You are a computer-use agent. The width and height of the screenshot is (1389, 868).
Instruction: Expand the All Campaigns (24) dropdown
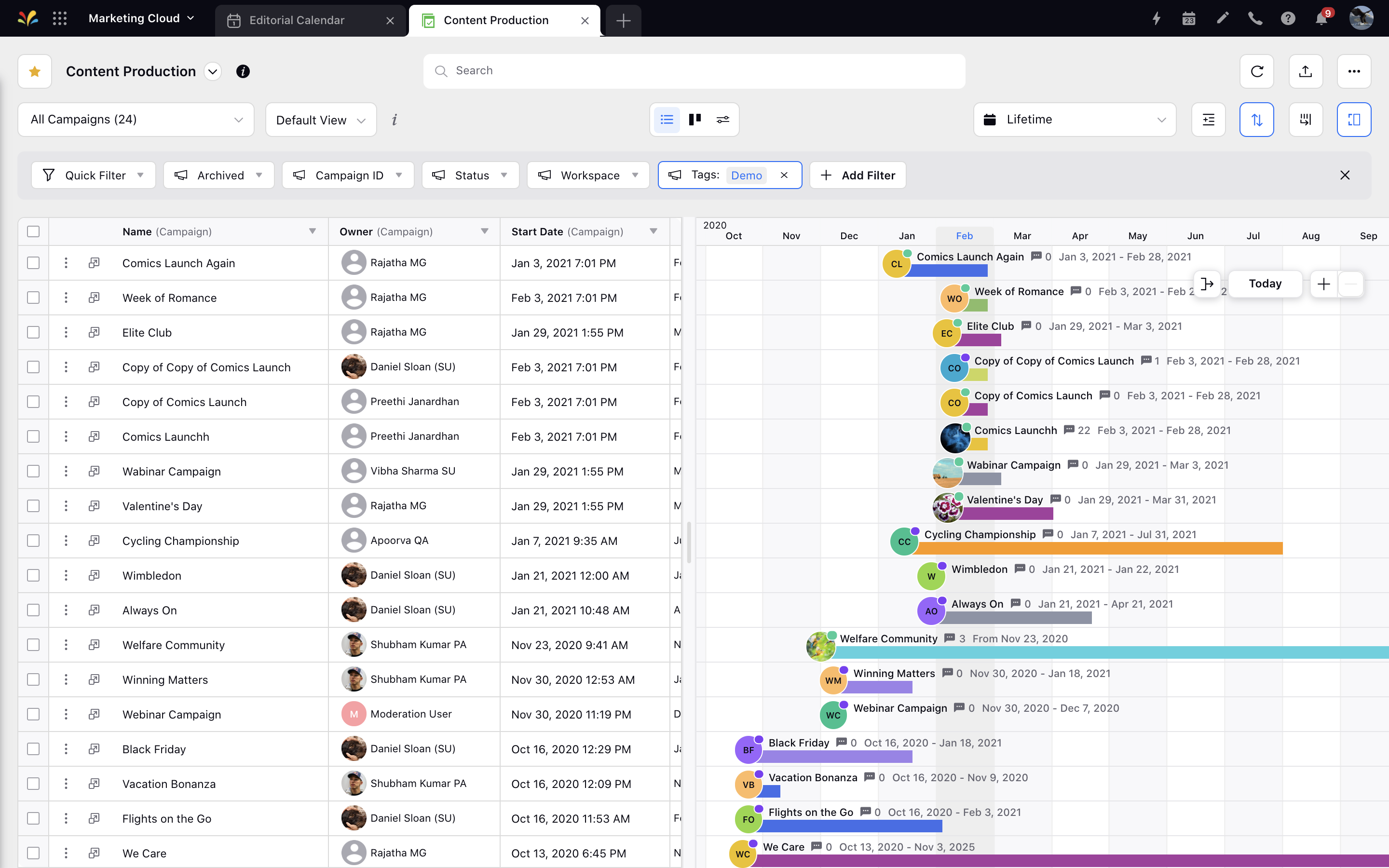[135, 119]
